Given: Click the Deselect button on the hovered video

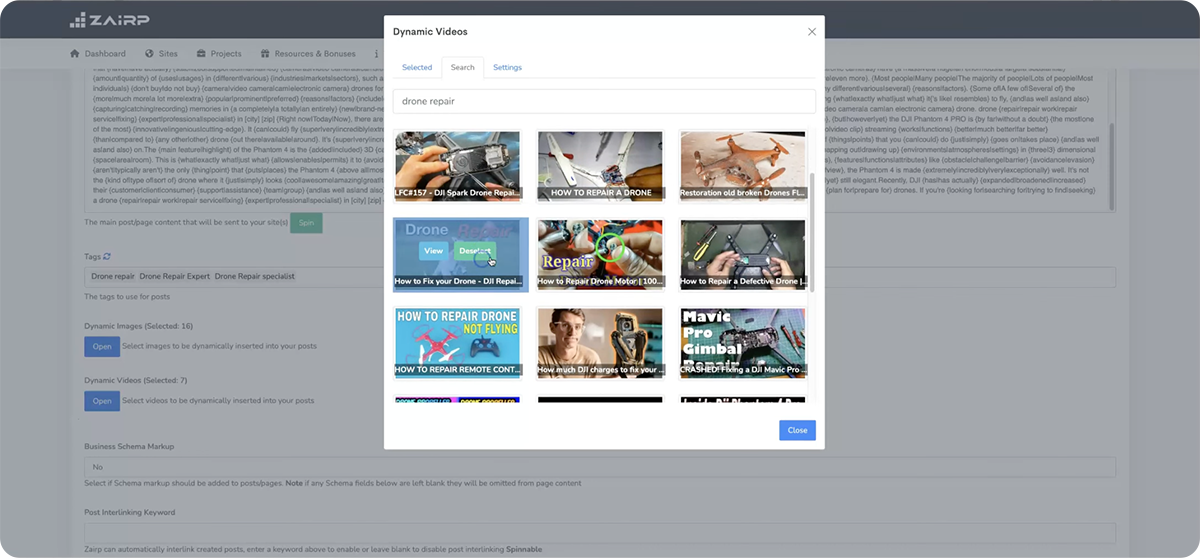Looking at the screenshot, I should tap(475, 251).
